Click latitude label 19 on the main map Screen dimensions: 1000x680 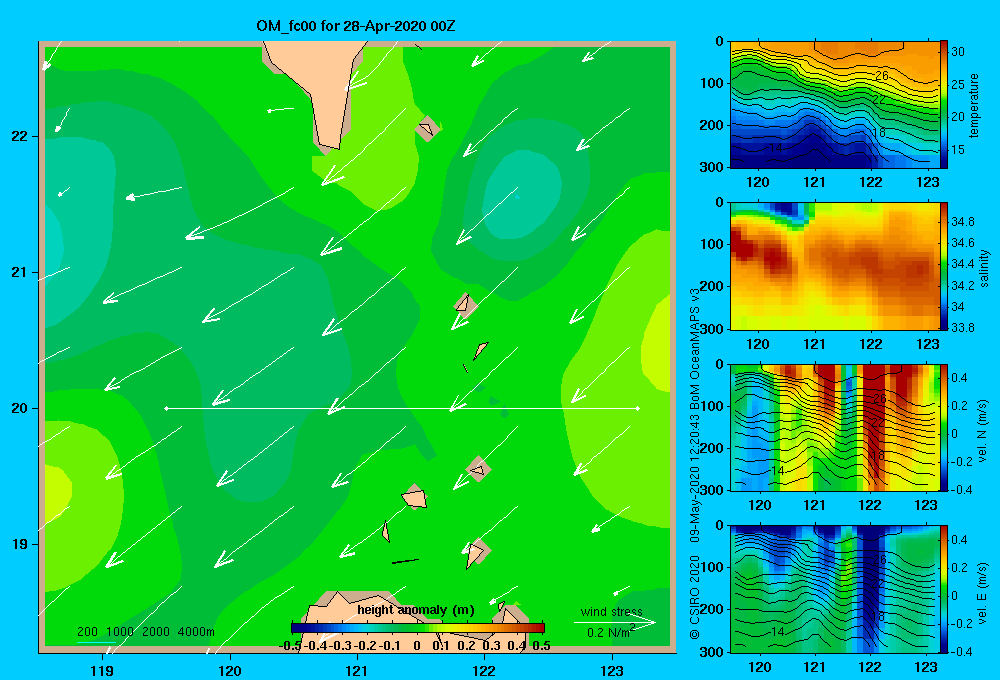[20, 544]
